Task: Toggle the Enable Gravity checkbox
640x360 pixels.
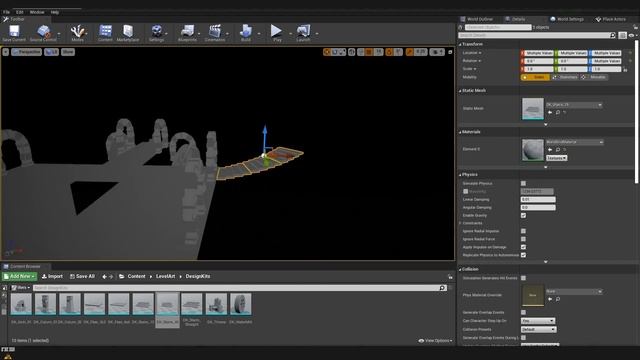Action: click(523, 215)
